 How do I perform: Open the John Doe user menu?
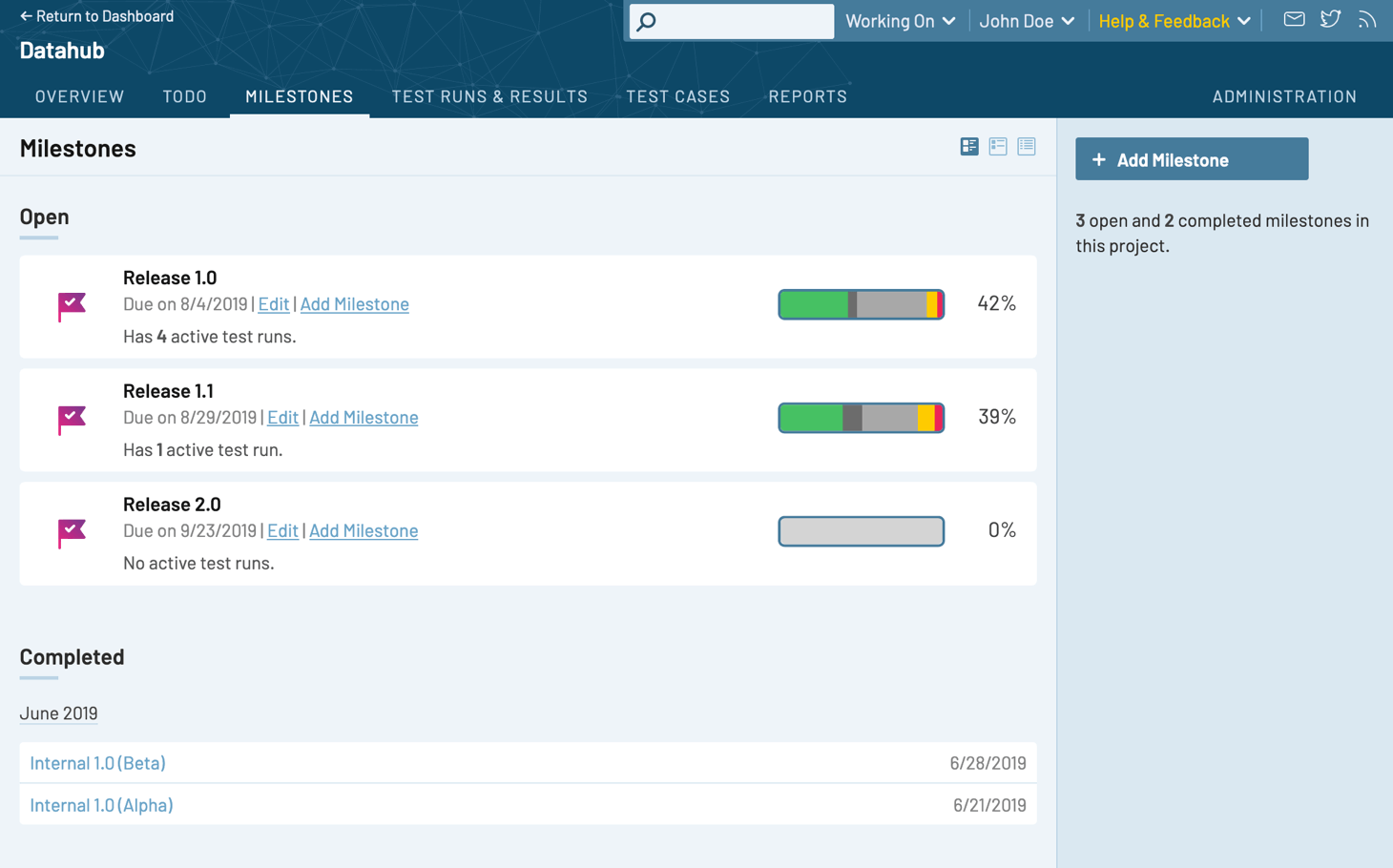1027,21
